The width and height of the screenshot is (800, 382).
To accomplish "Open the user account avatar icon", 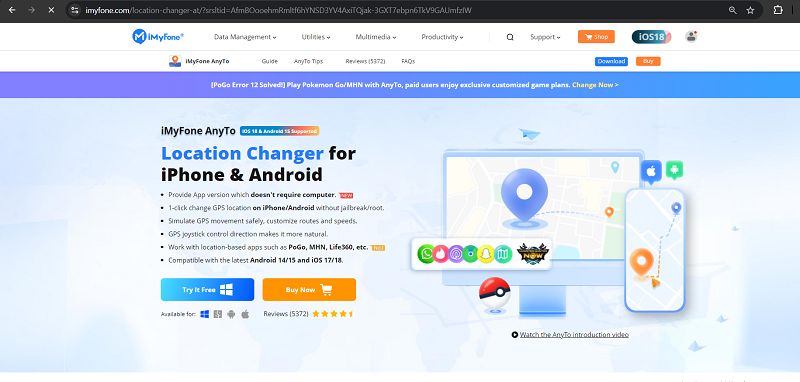I will click(x=691, y=36).
